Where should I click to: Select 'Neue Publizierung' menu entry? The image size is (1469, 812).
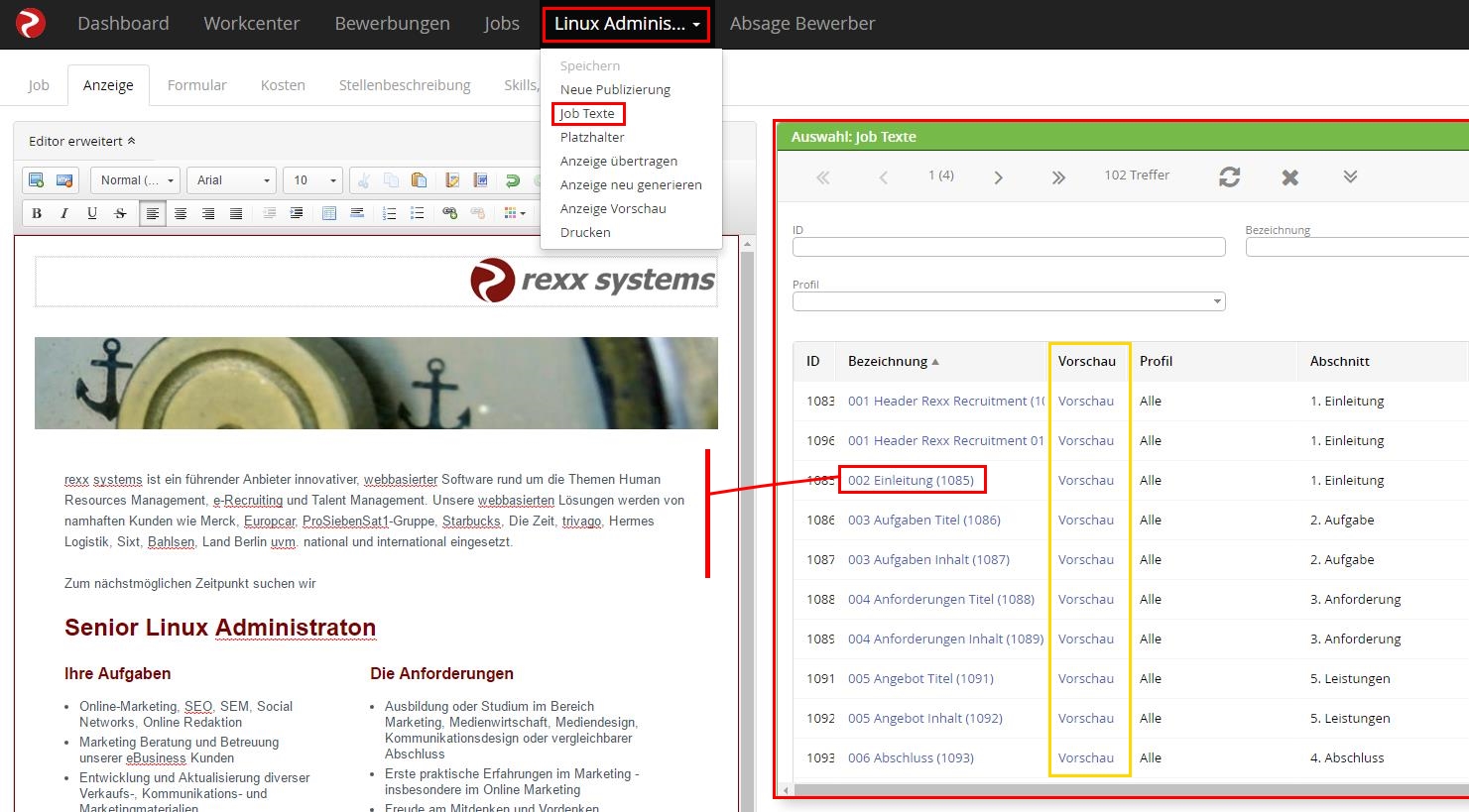pyautogui.click(x=615, y=89)
